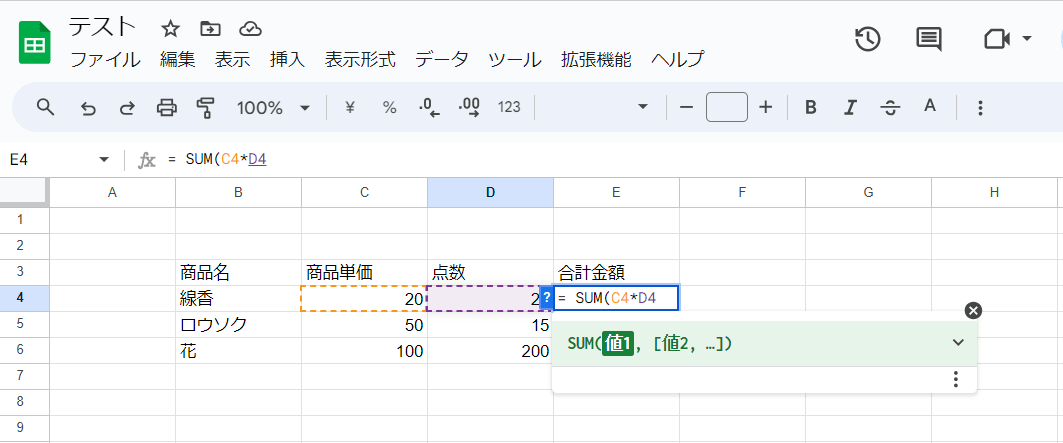
Task: Click the redo arrow icon
Action: tap(127, 107)
